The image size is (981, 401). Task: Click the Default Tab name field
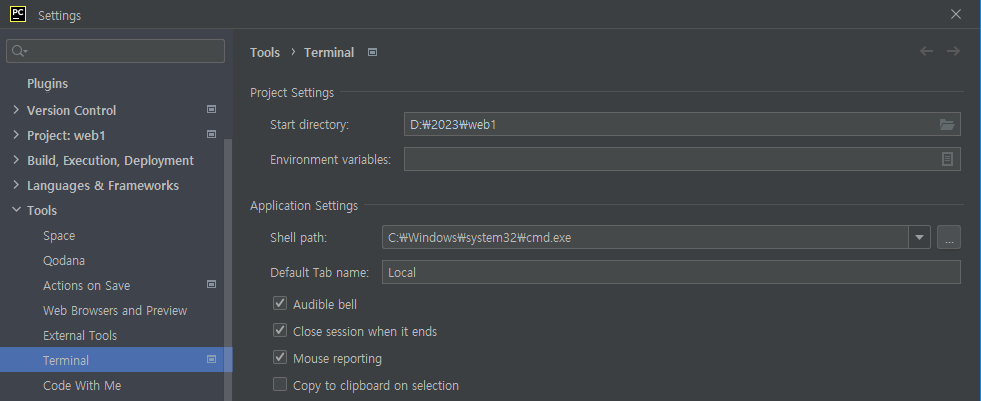(671, 272)
